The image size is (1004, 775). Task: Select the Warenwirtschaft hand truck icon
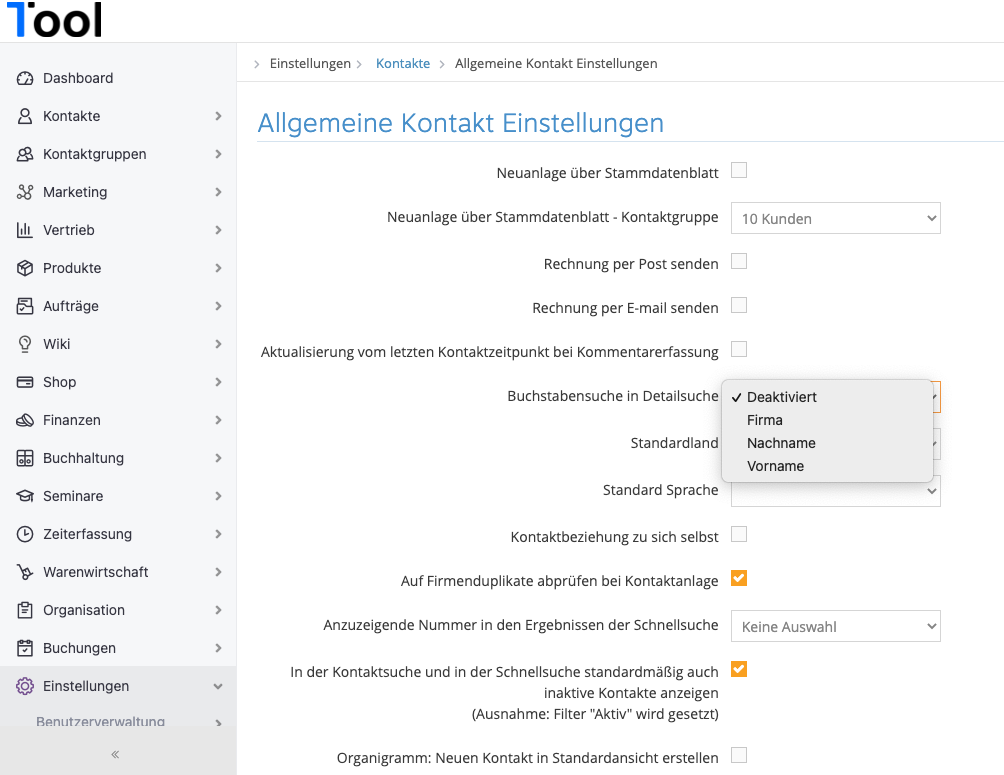tap(24, 572)
